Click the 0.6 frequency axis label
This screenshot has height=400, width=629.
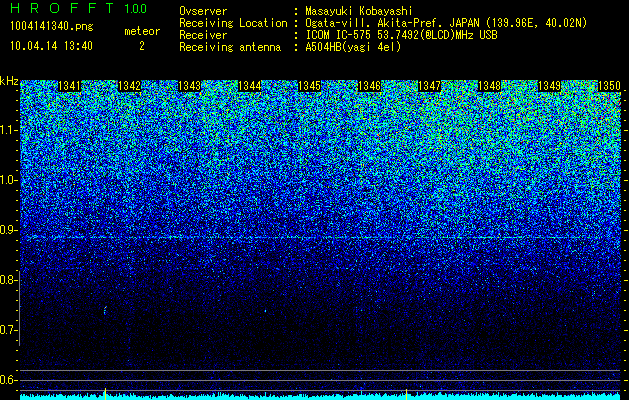click(x=8, y=380)
